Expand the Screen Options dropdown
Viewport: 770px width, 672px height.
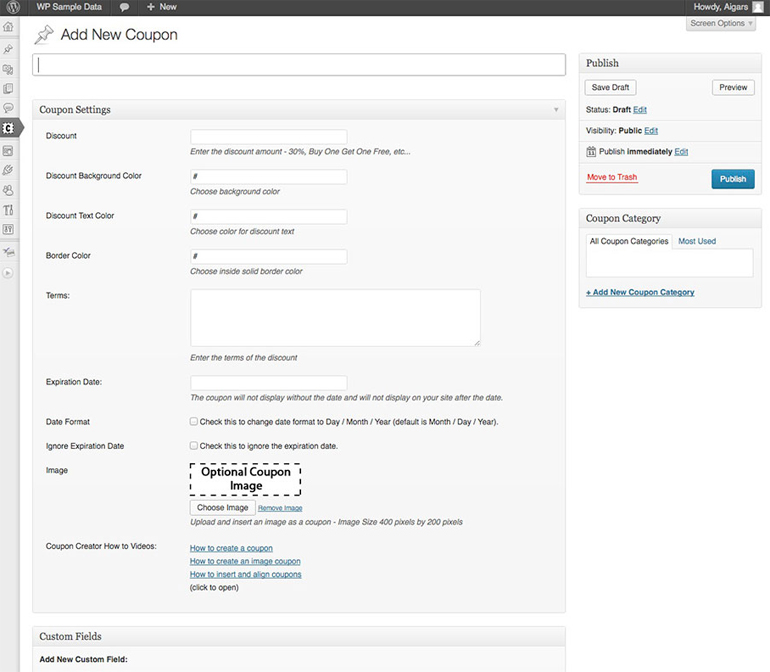(x=721, y=23)
